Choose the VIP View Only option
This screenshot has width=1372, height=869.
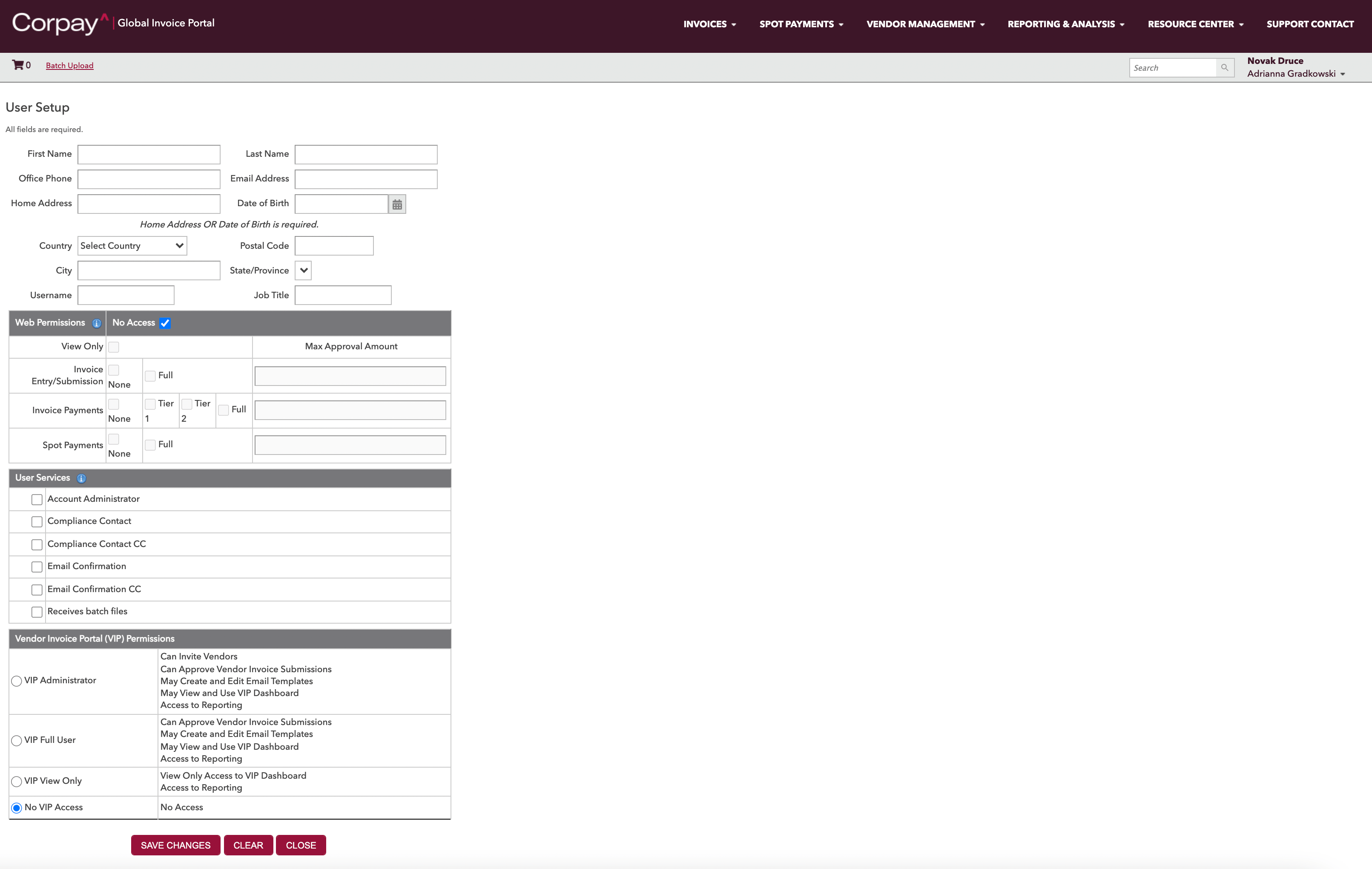(x=17, y=781)
